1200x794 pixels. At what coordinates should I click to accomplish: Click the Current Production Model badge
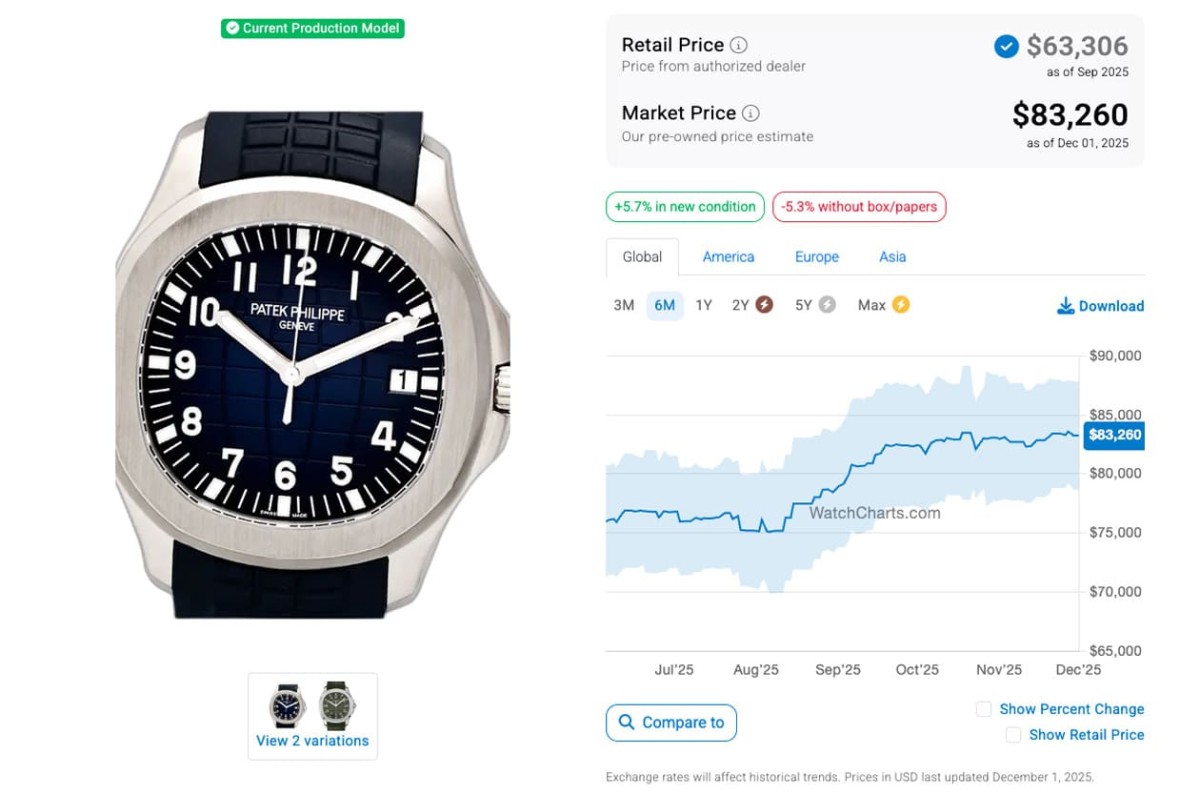(x=312, y=28)
